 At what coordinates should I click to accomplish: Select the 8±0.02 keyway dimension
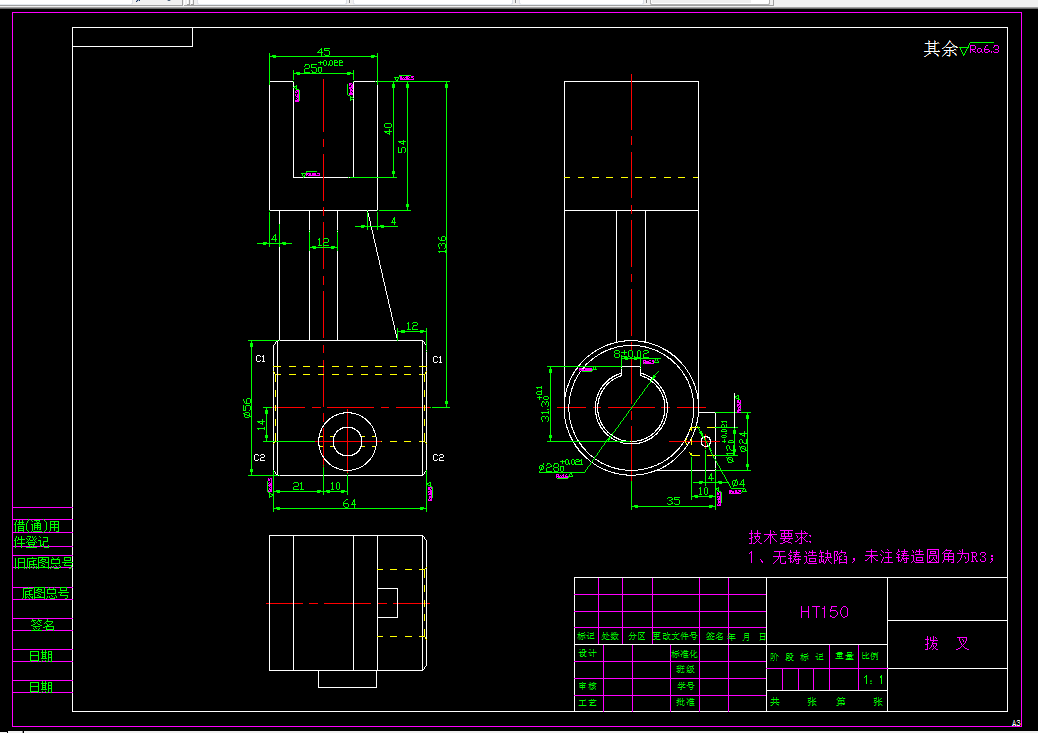click(631, 354)
